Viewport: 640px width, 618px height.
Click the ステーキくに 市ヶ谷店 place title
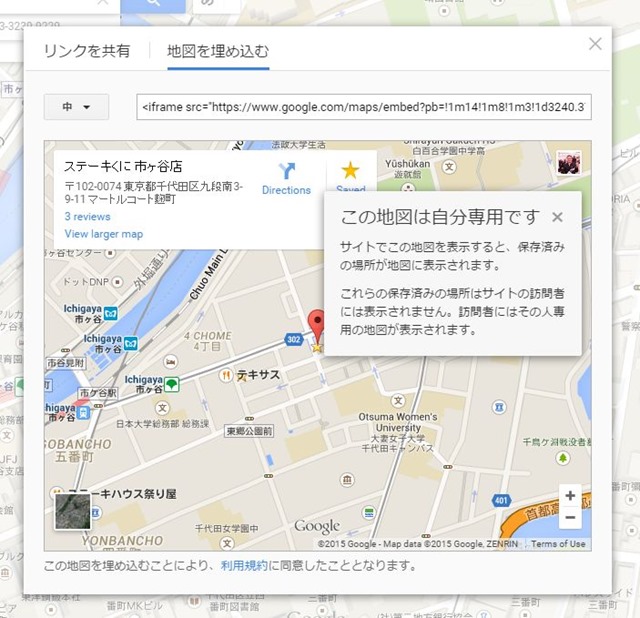click(x=123, y=167)
